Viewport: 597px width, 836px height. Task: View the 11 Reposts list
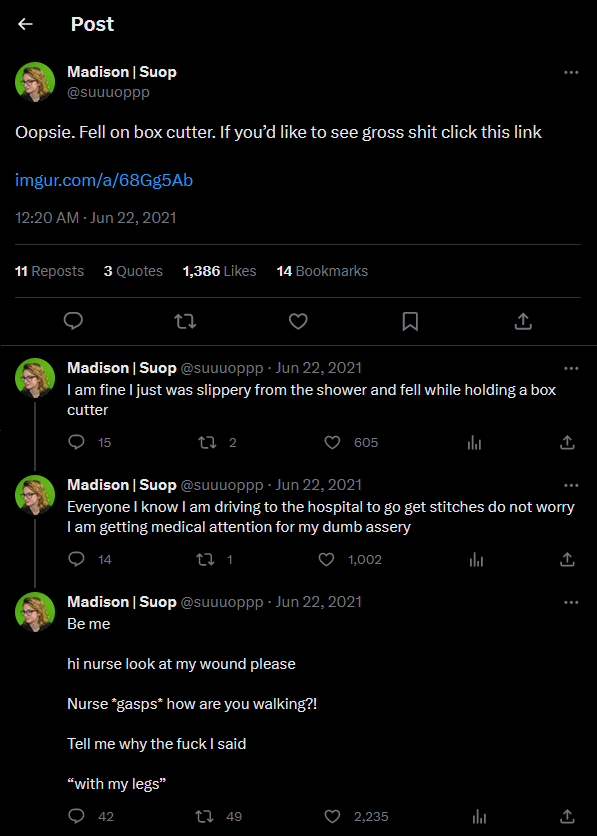tap(49, 271)
